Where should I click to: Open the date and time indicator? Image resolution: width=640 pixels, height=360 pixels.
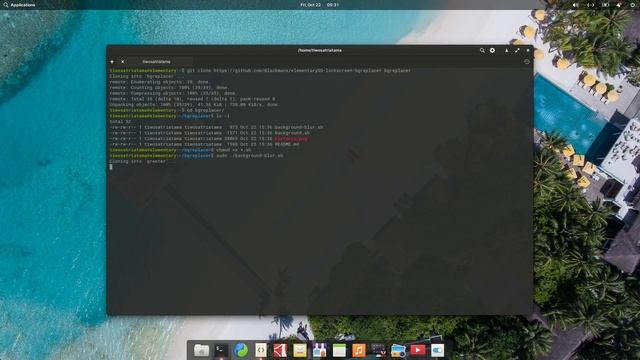tap(320, 5)
